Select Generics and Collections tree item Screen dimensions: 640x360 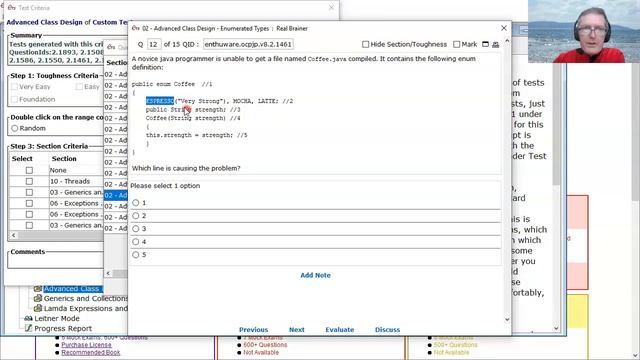point(85,298)
